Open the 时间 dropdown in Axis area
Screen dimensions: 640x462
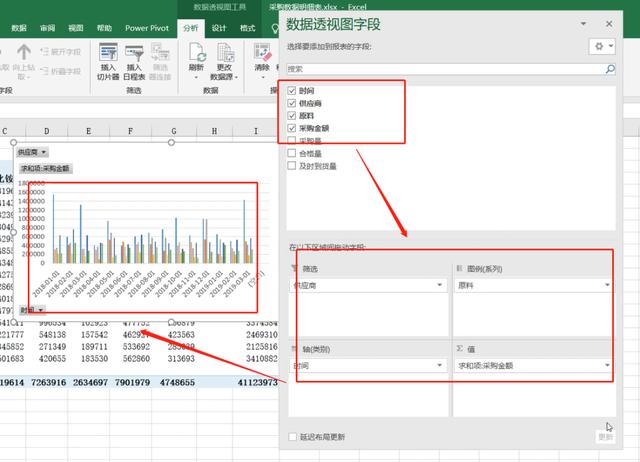pyautogui.click(x=440, y=365)
